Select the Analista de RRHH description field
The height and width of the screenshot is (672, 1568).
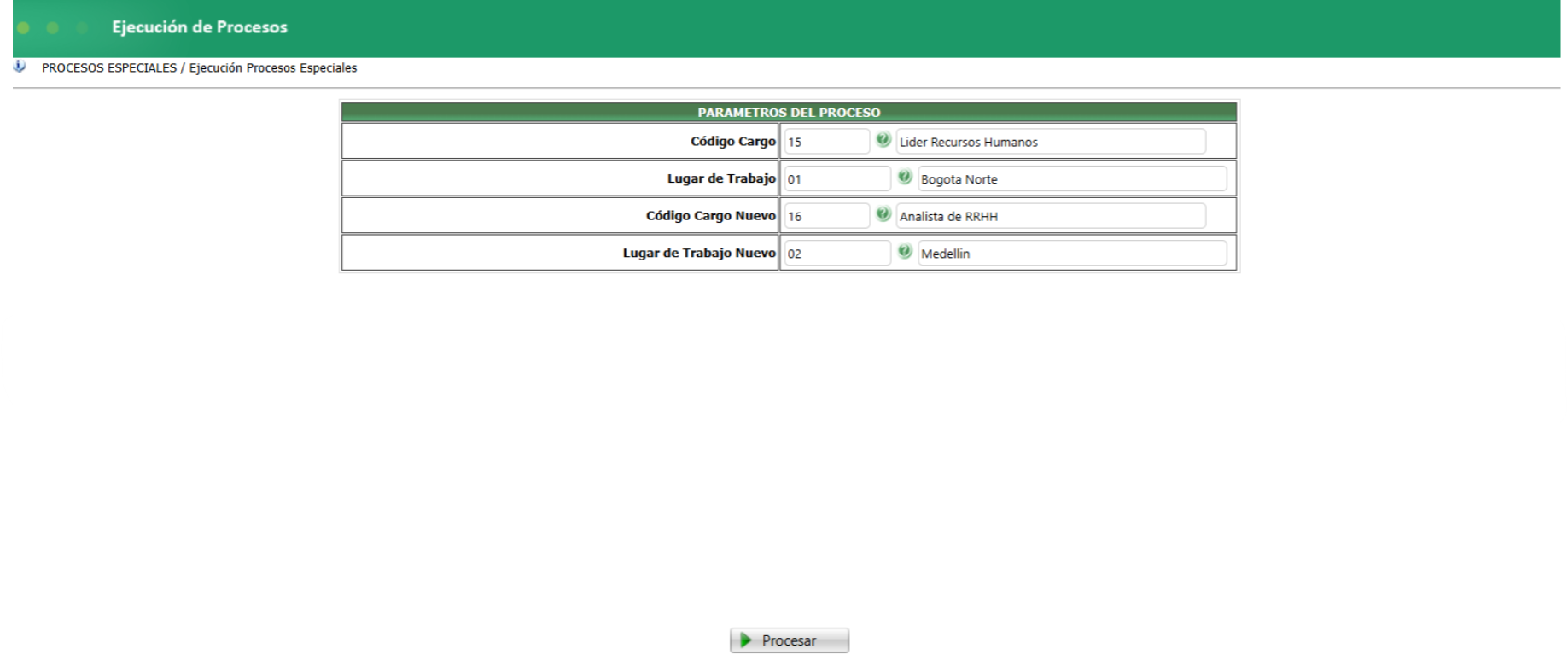pyautogui.click(x=1051, y=216)
